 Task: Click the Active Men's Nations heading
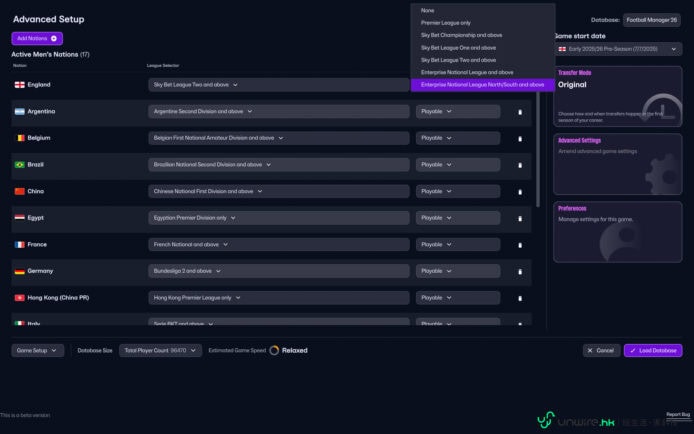(x=50, y=54)
